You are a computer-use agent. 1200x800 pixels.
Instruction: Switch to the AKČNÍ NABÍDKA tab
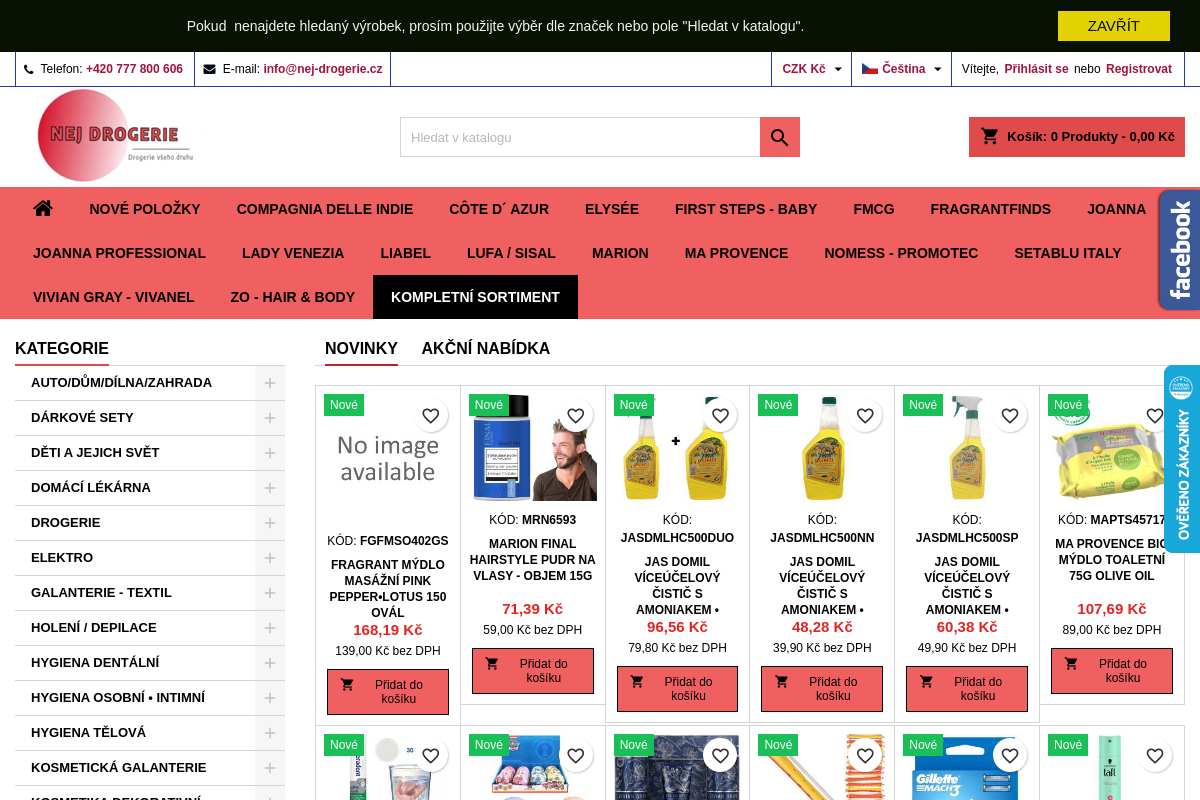pyautogui.click(x=486, y=349)
